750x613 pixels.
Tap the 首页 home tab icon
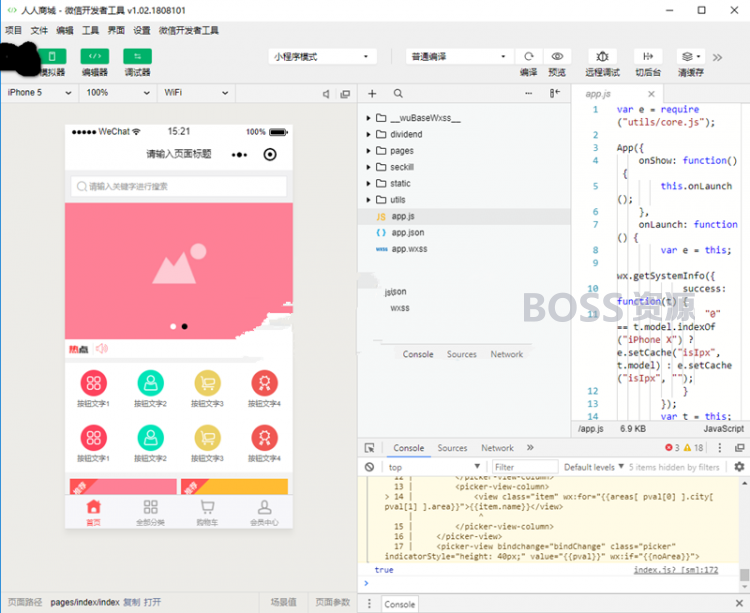point(94,507)
